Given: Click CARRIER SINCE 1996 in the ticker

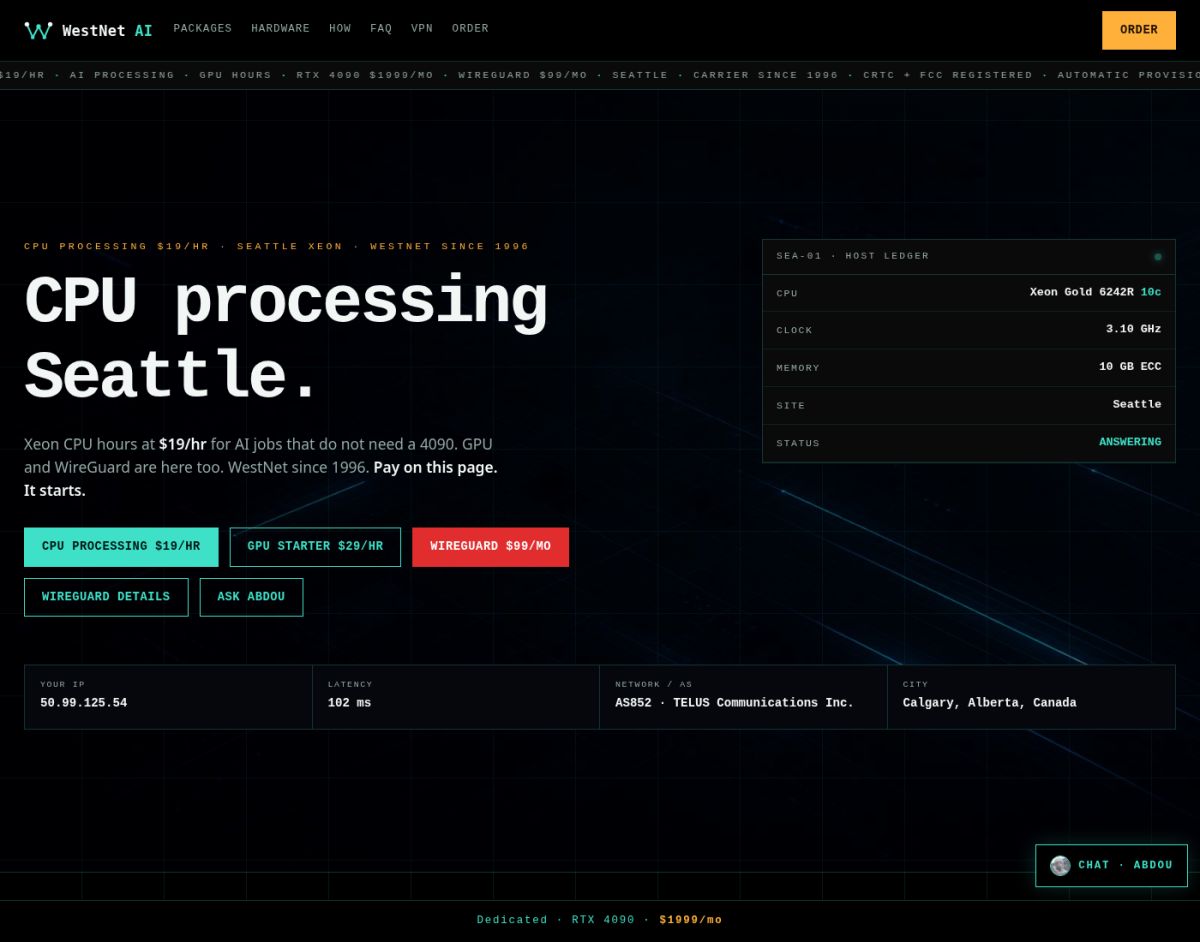Looking at the screenshot, I should click(766, 75).
